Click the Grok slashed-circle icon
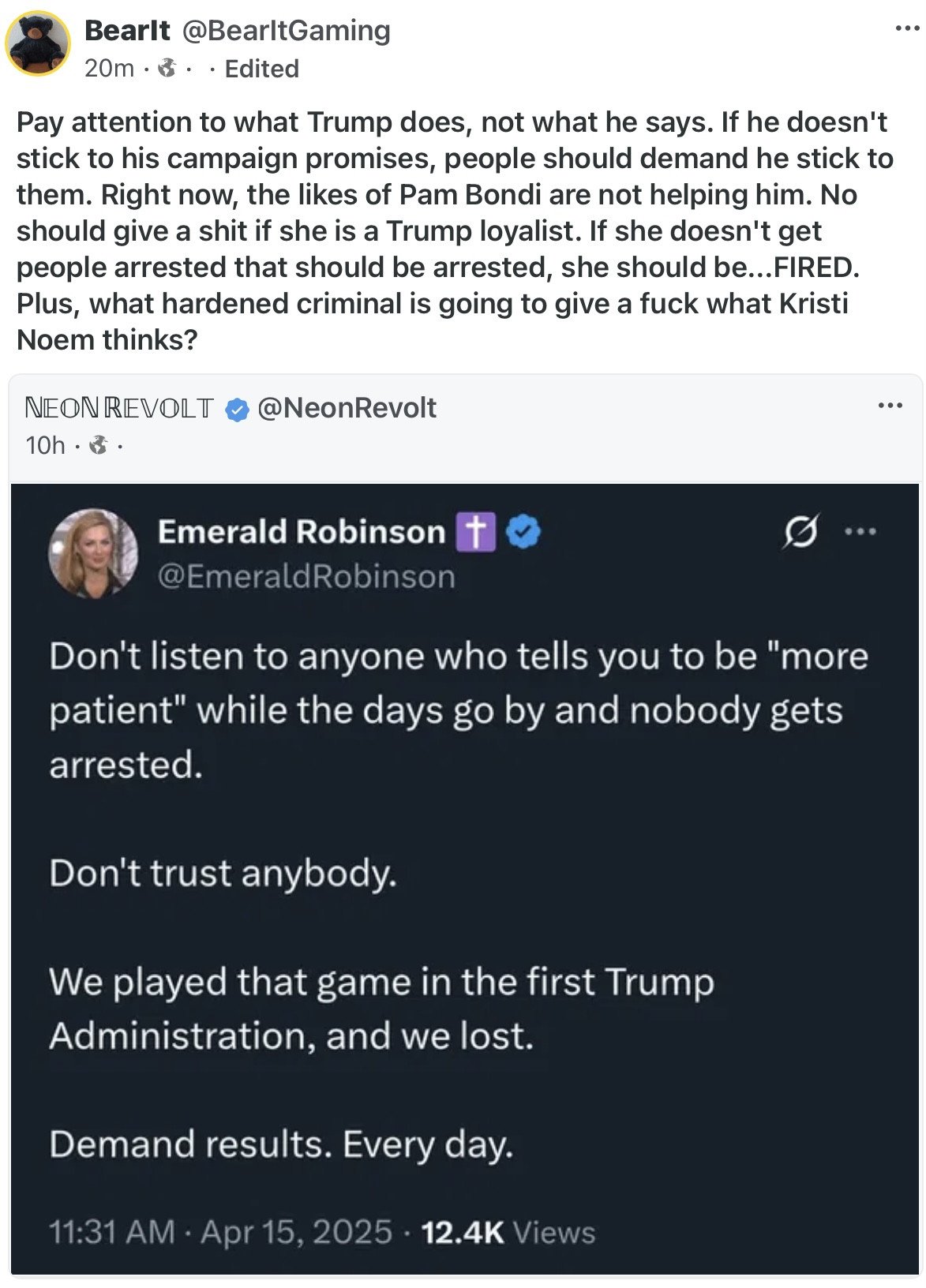 800,532
